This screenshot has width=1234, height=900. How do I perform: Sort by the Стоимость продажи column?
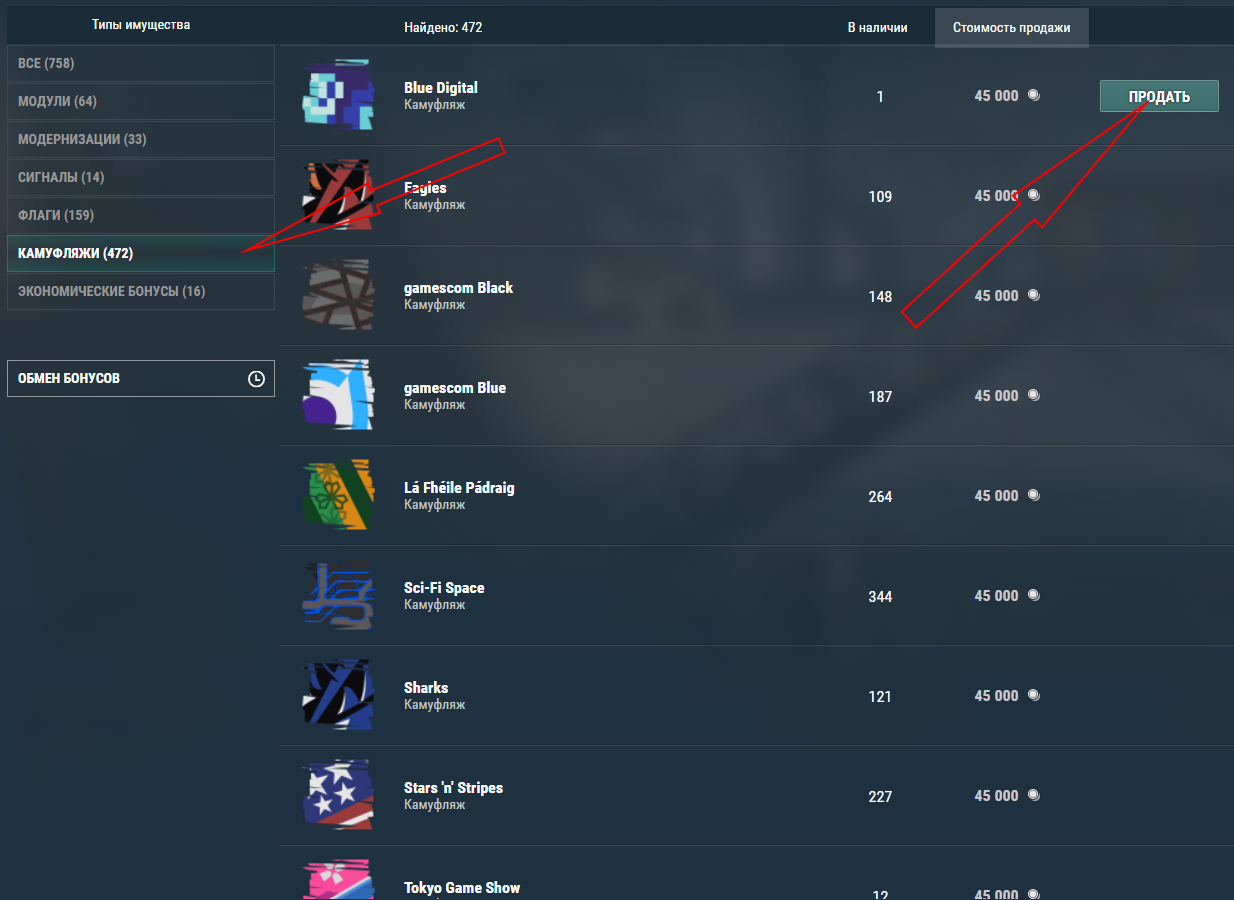click(1011, 27)
